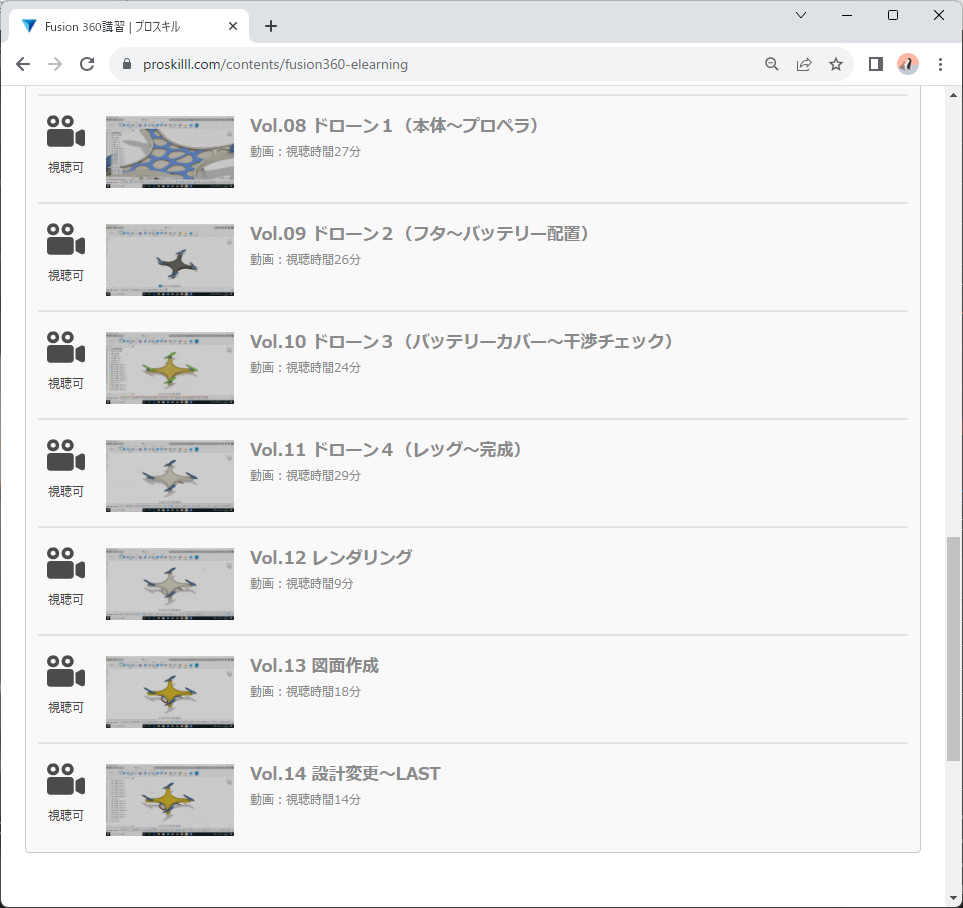Click the camera icon for Vol.09

click(x=66, y=240)
